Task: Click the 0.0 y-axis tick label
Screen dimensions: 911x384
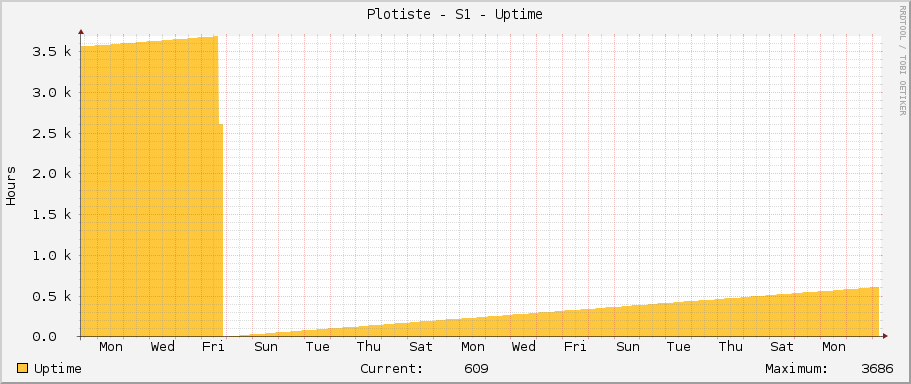Action: pyautogui.click(x=44, y=337)
